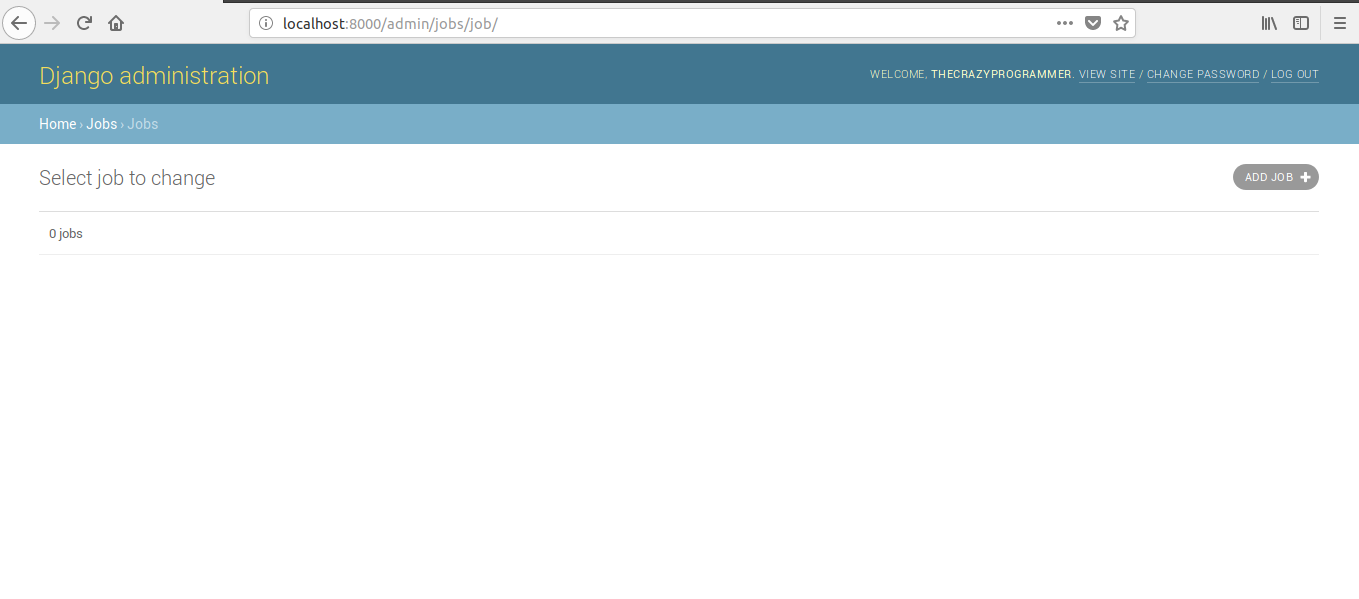Click the ADD JOB button
1359x599 pixels.
(x=1276, y=177)
